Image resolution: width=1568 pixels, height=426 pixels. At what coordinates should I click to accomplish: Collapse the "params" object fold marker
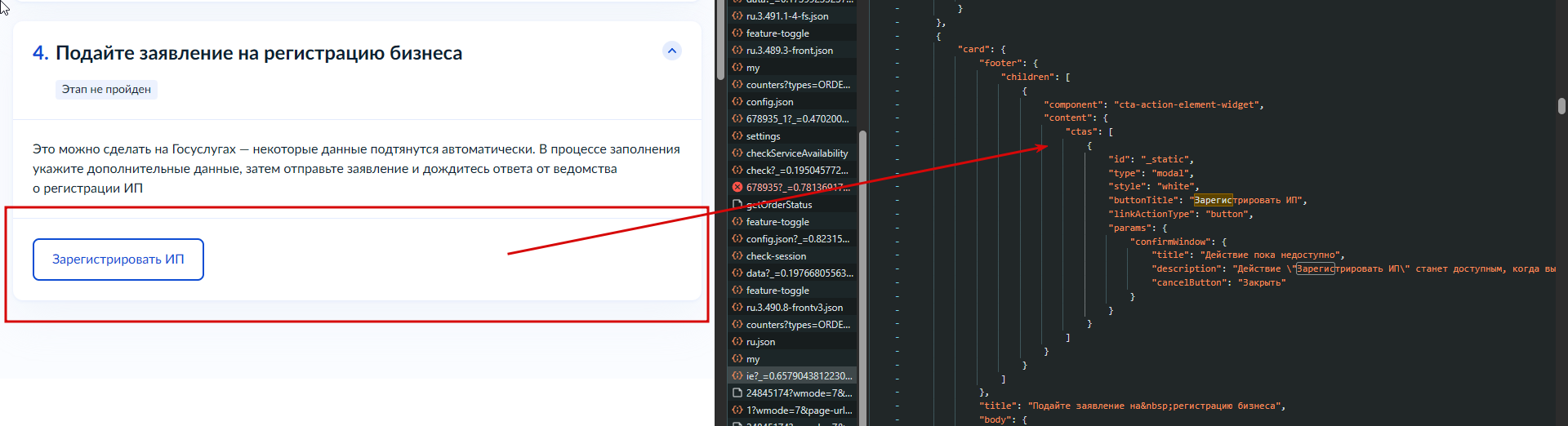[x=898, y=229]
